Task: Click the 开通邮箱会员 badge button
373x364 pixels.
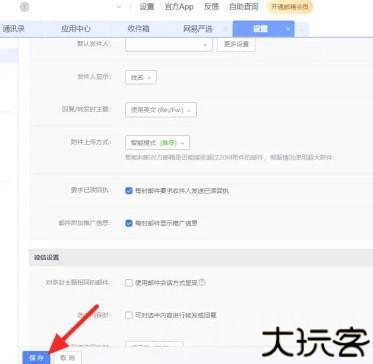Action: coord(290,7)
